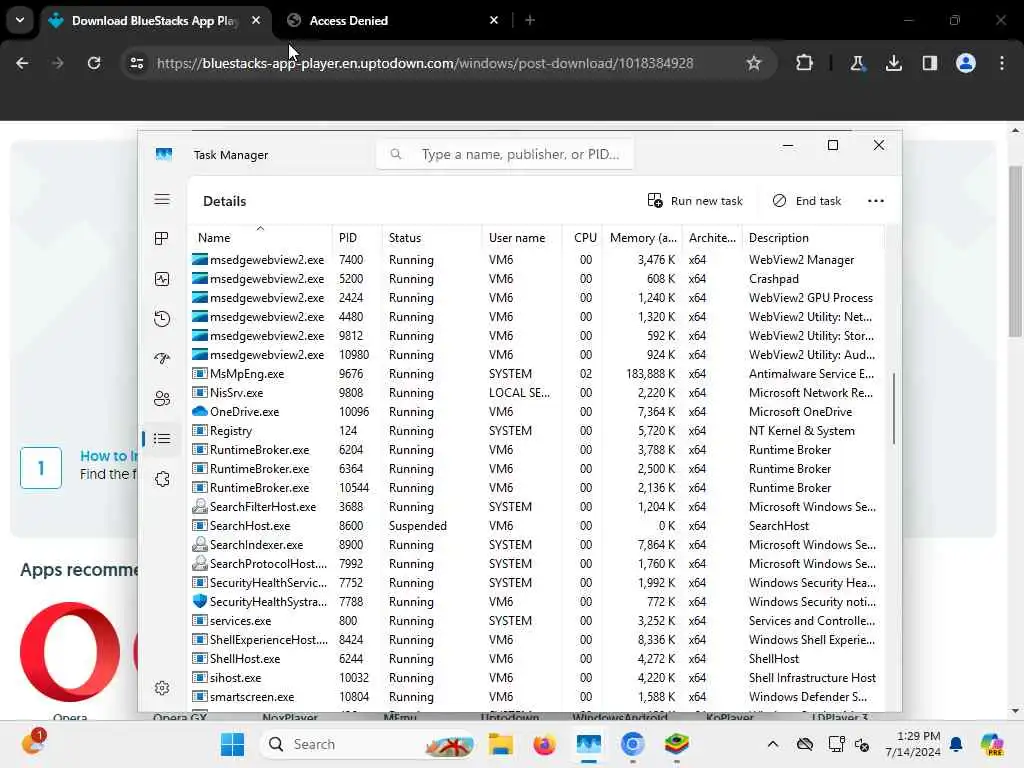Open Chrome Labs flask icon
This screenshot has height=768, width=1024.
[x=857, y=63]
